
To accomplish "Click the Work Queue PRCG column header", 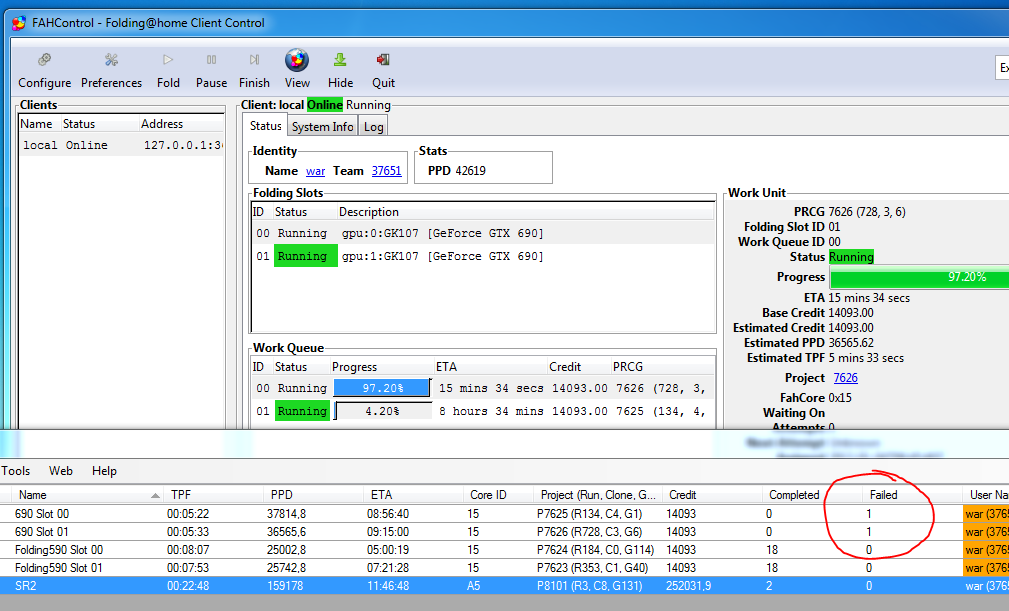I will [662, 367].
